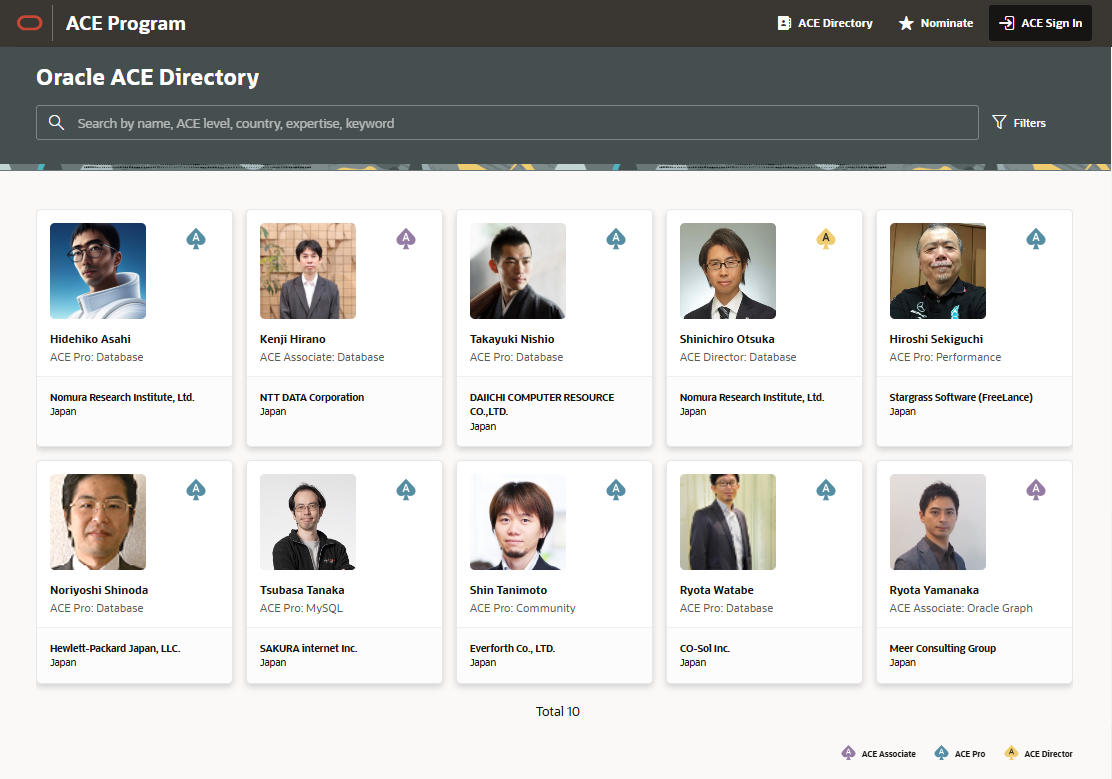Image resolution: width=1112 pixels, height=779 pixels.
Task: Click the text 'SAKURA internet Inc.'
Action: click(x=308, y=648)
